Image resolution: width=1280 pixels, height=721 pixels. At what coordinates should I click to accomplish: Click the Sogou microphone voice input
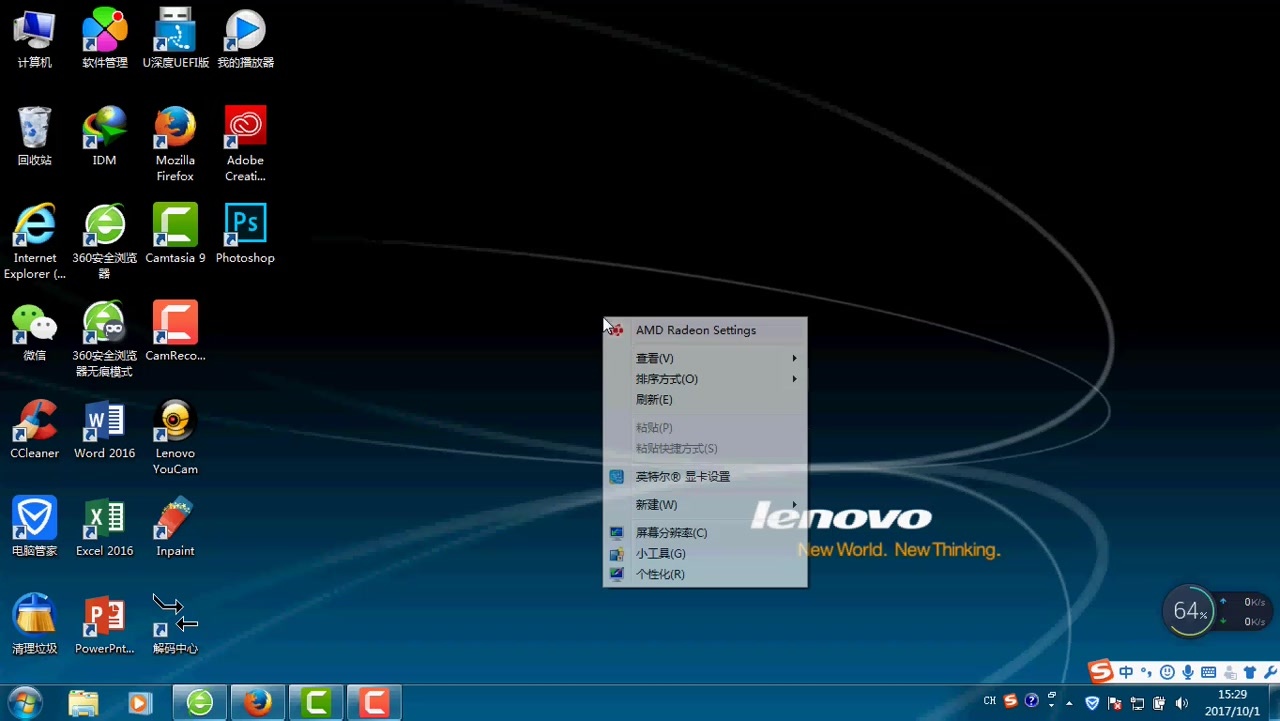point(1188,672)
